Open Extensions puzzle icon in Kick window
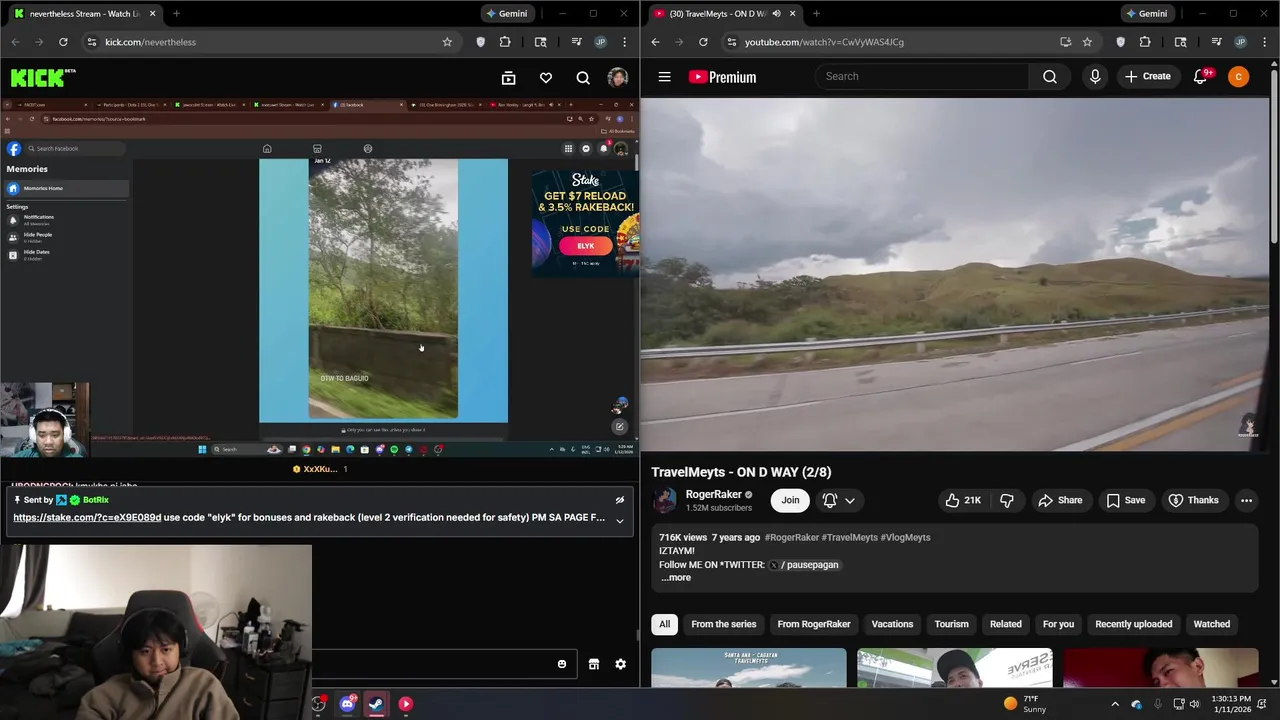1280x720 pixels. point(505,42)
